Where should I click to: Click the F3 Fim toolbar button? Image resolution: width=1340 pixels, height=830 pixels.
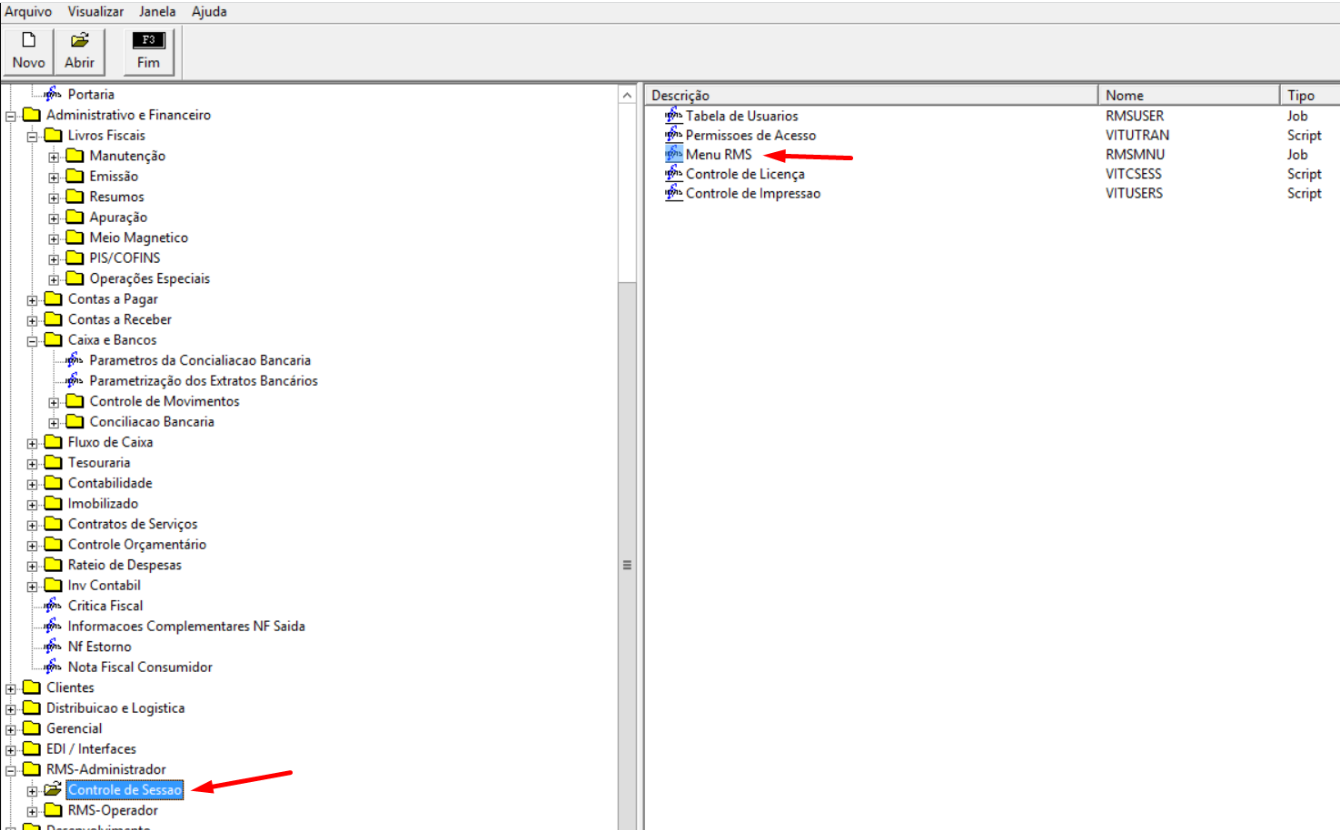click(x=148, y=51)
